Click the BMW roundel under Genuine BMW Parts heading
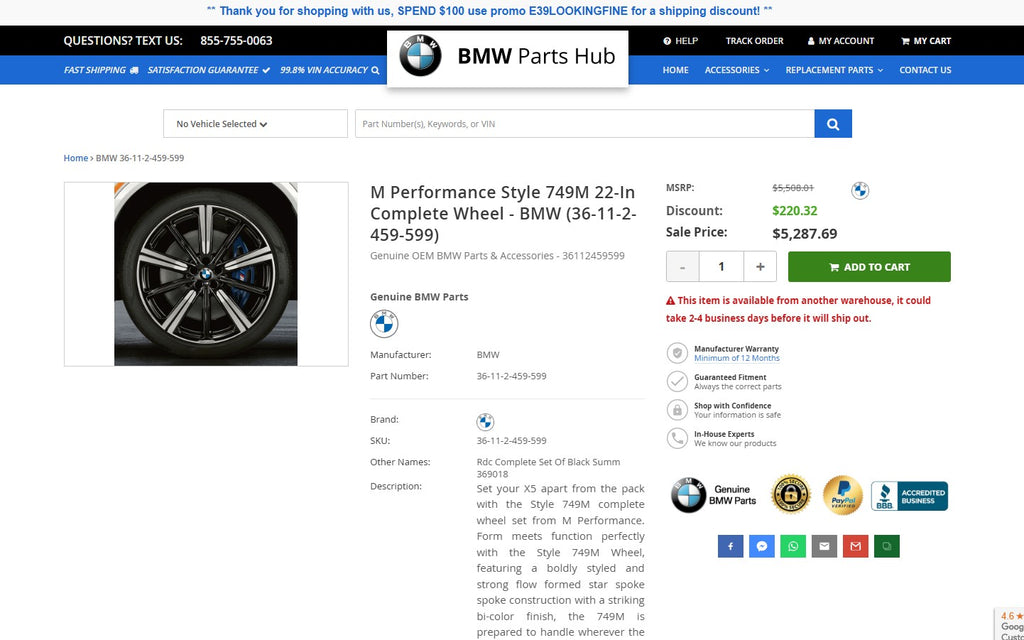 [384, 324]
